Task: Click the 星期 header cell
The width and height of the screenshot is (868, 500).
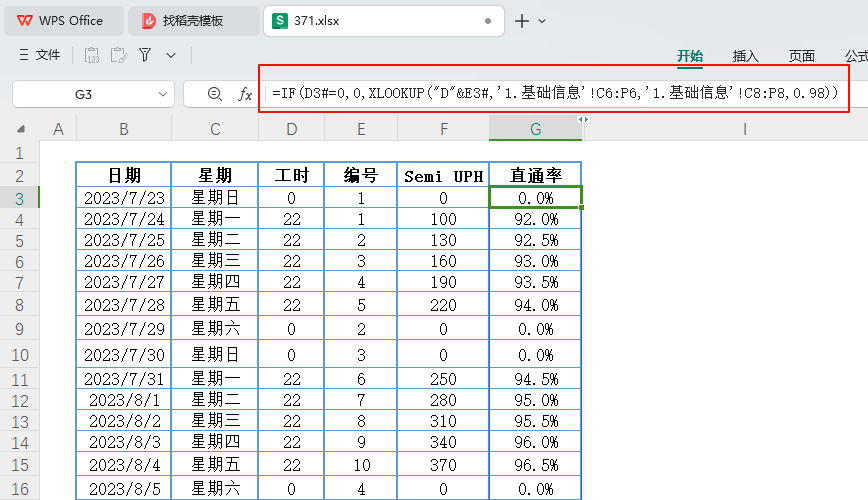Action: coord(215,175)
